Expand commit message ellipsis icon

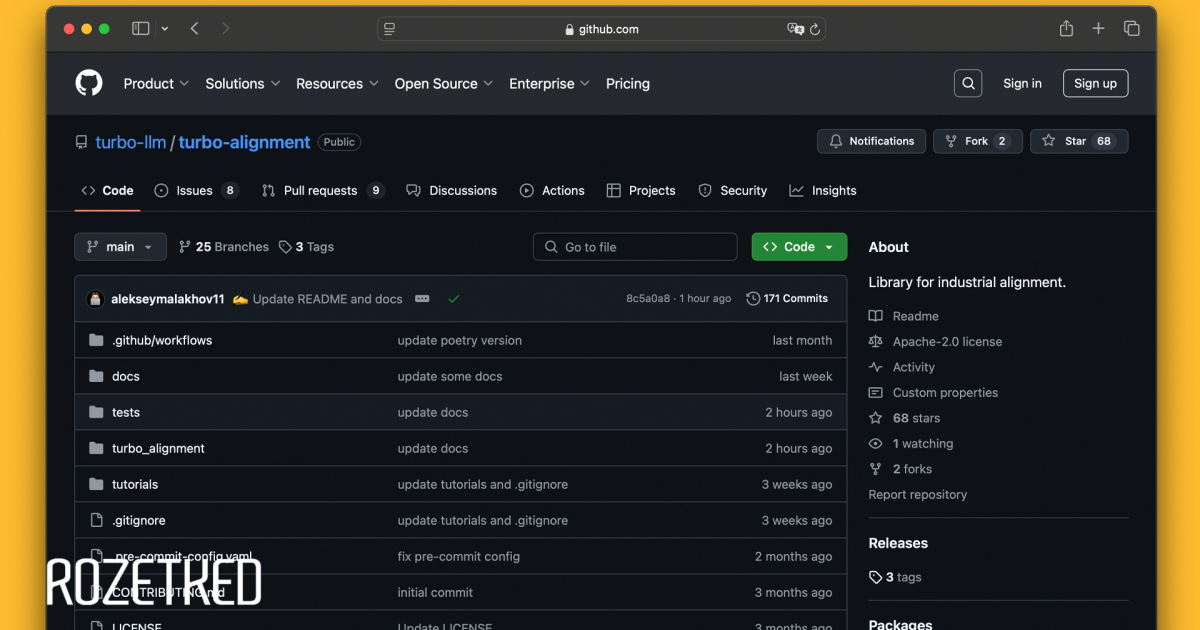coord(422,299)
